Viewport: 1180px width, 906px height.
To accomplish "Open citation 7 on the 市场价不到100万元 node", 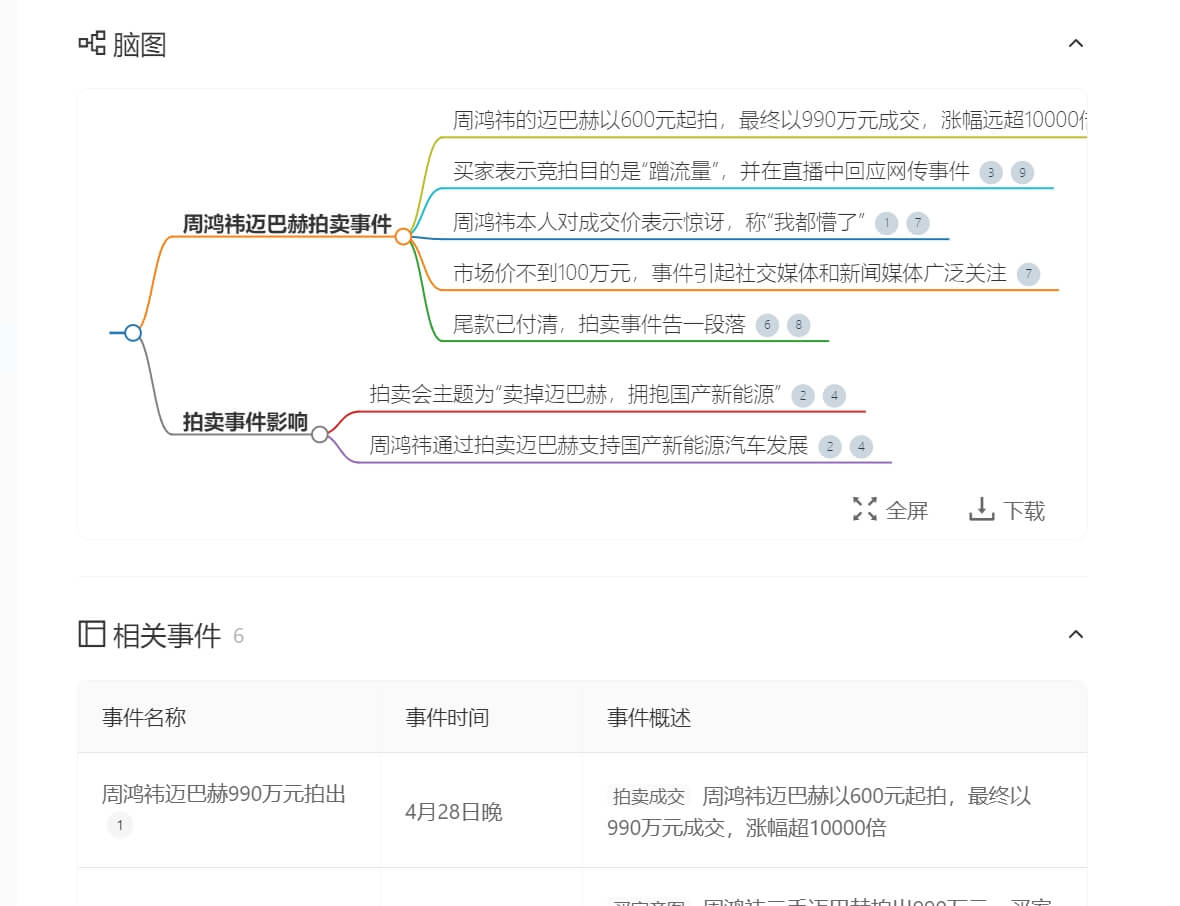I will [1028, 273].
